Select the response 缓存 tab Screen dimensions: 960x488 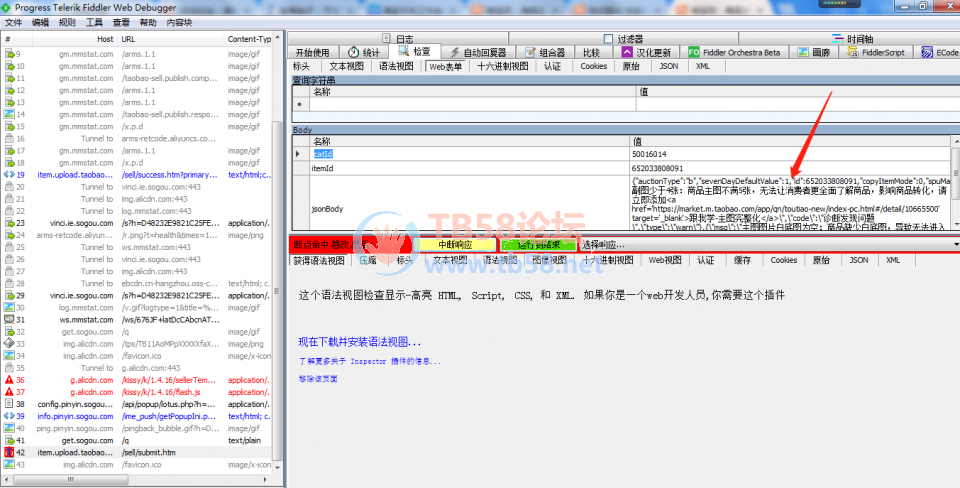(x=741, y=260)
